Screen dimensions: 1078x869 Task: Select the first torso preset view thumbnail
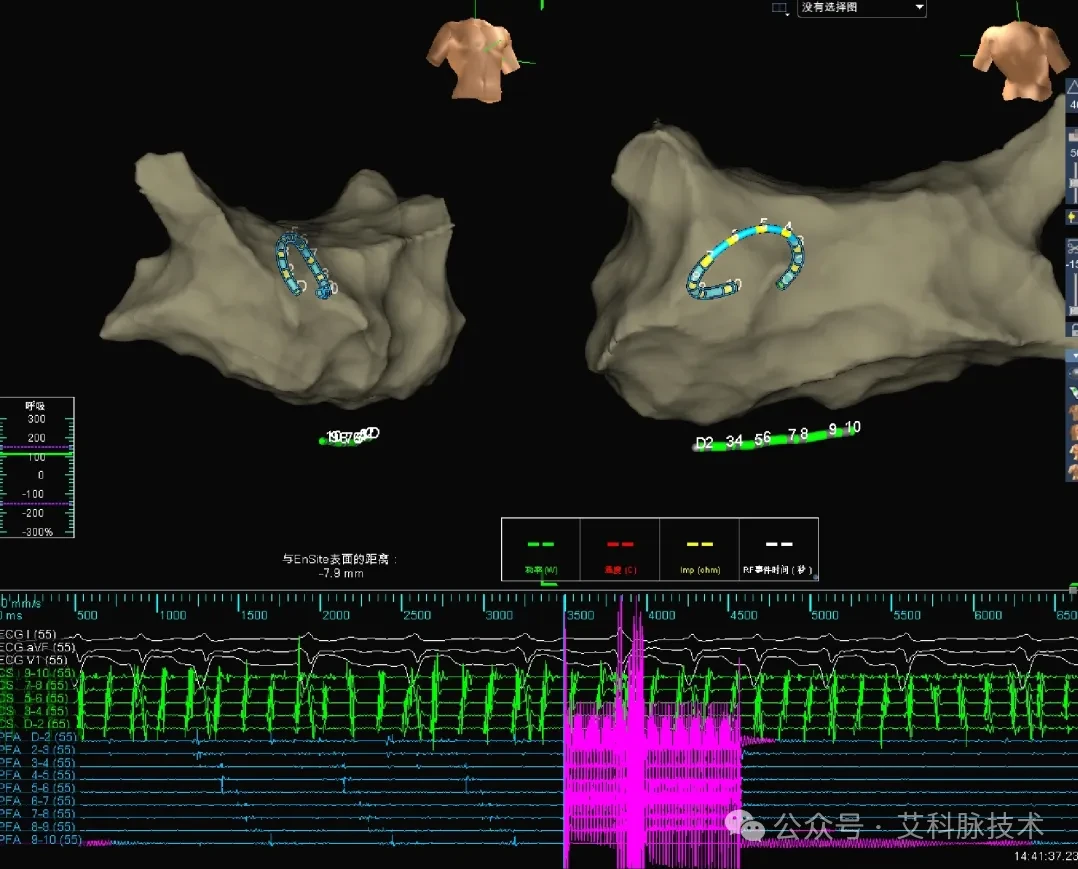coord(1073,413)
